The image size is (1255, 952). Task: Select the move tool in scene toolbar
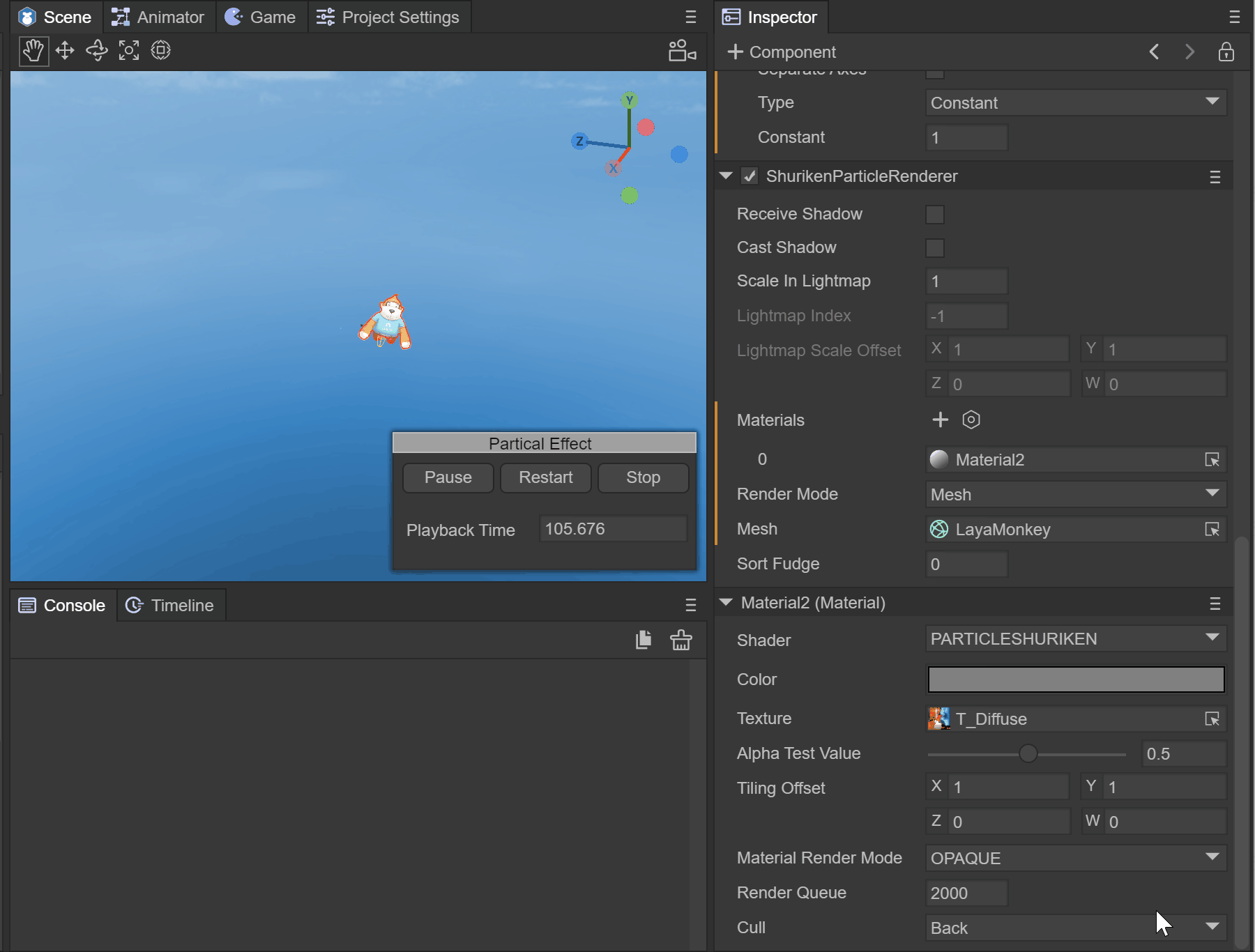click(65, 51)
